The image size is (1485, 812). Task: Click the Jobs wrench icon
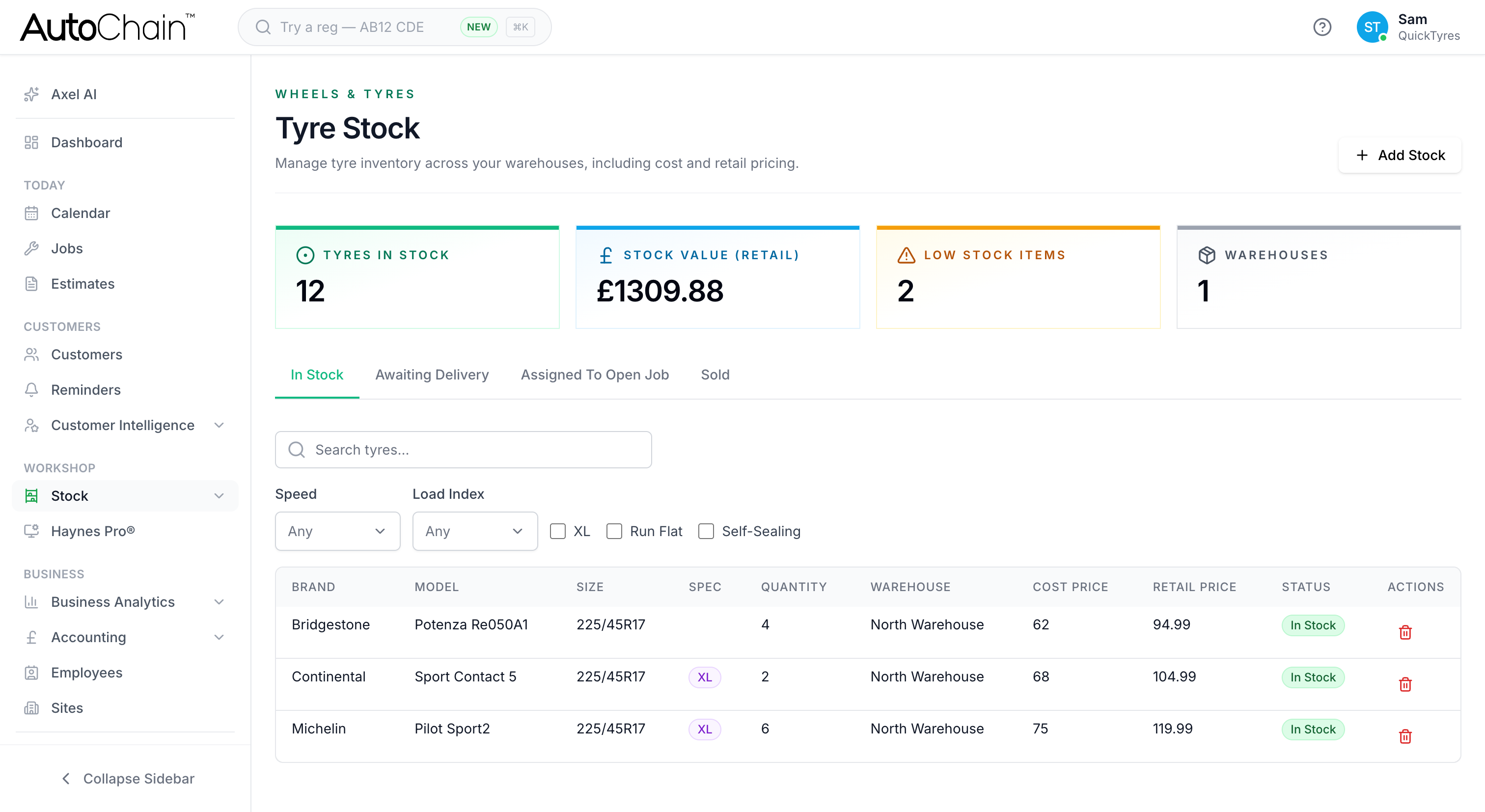tap(32, 248)
